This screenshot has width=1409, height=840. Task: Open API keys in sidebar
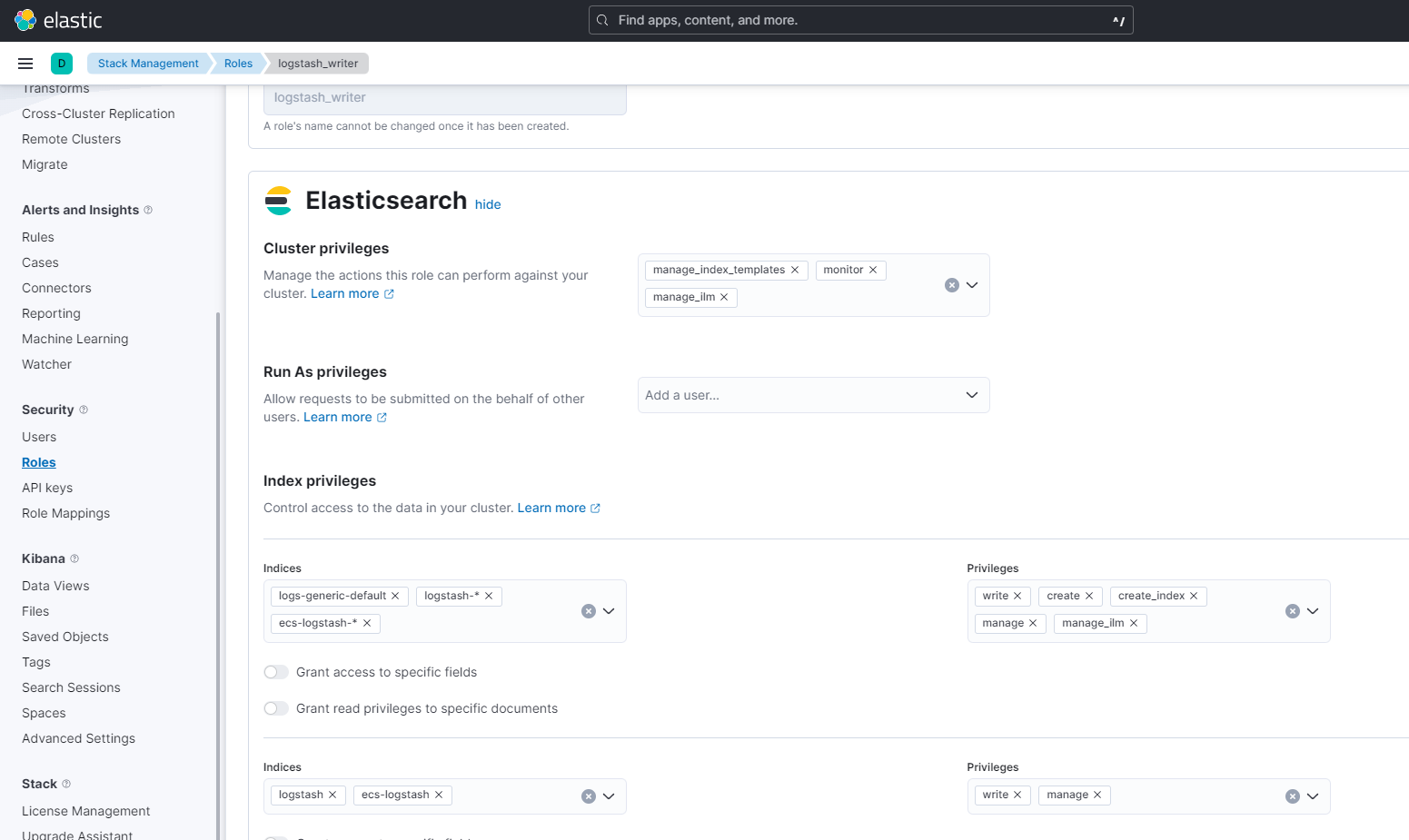pyautogui.click(x=47, y=488)
